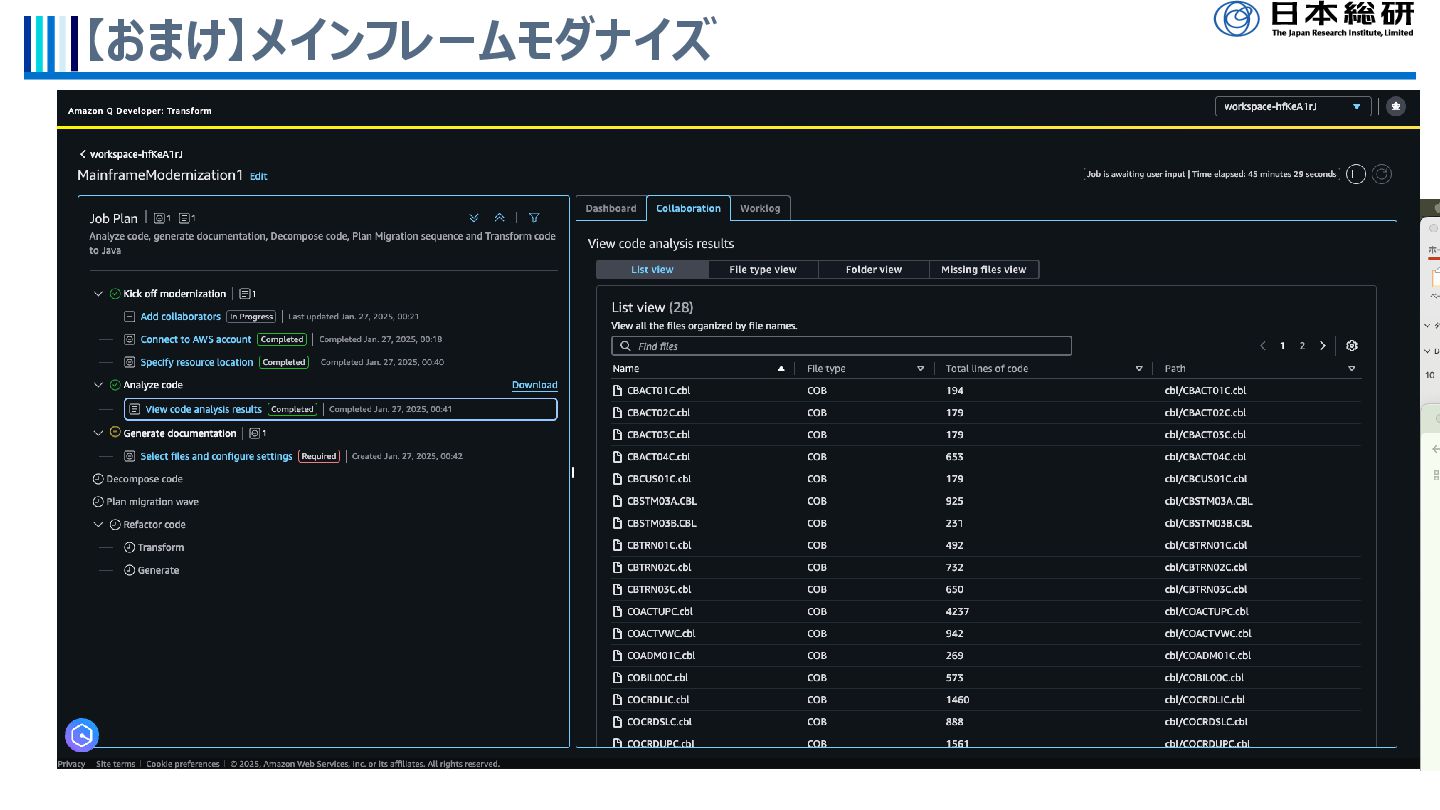
Task: Click file icon next to COACTUPC.cbl
Action: tap(618, 611)
